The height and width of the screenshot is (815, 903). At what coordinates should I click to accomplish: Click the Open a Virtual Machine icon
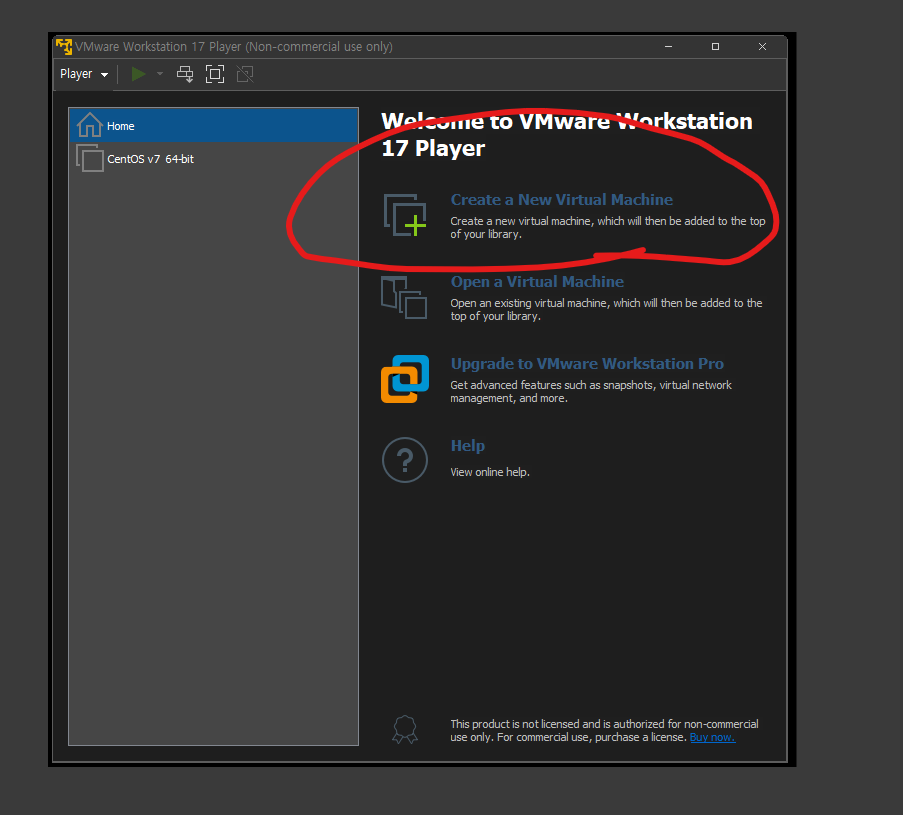pos(404,297)
